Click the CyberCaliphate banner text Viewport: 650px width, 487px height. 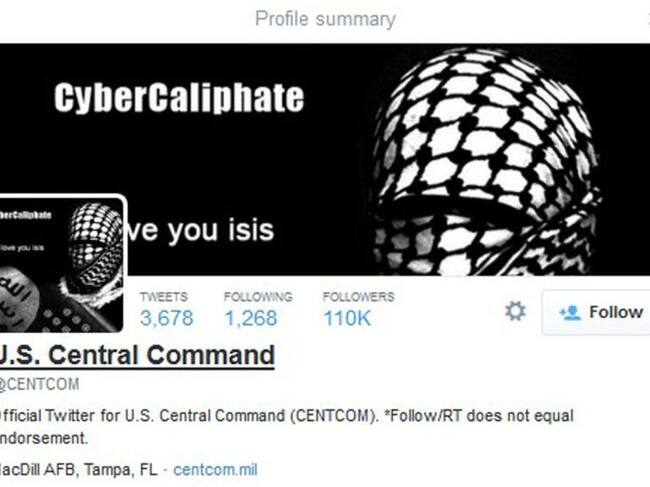[179, 98]
